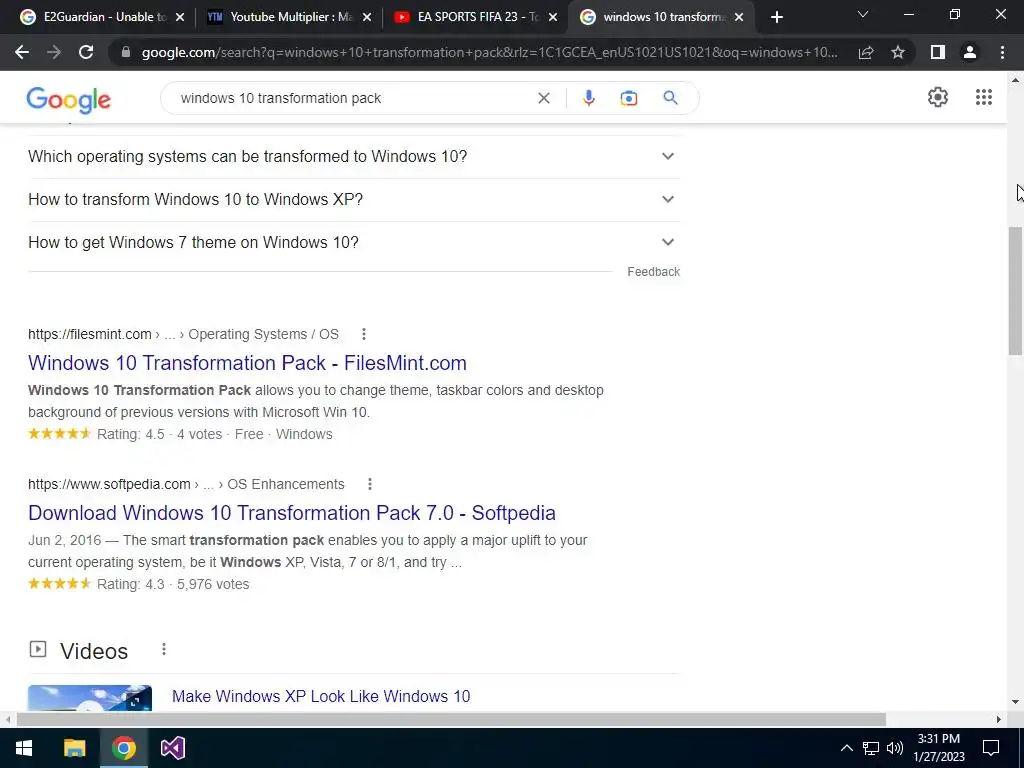The image size is (1024, 768).
Task: Search by image with the camera icon
Action: coord(628,98)
